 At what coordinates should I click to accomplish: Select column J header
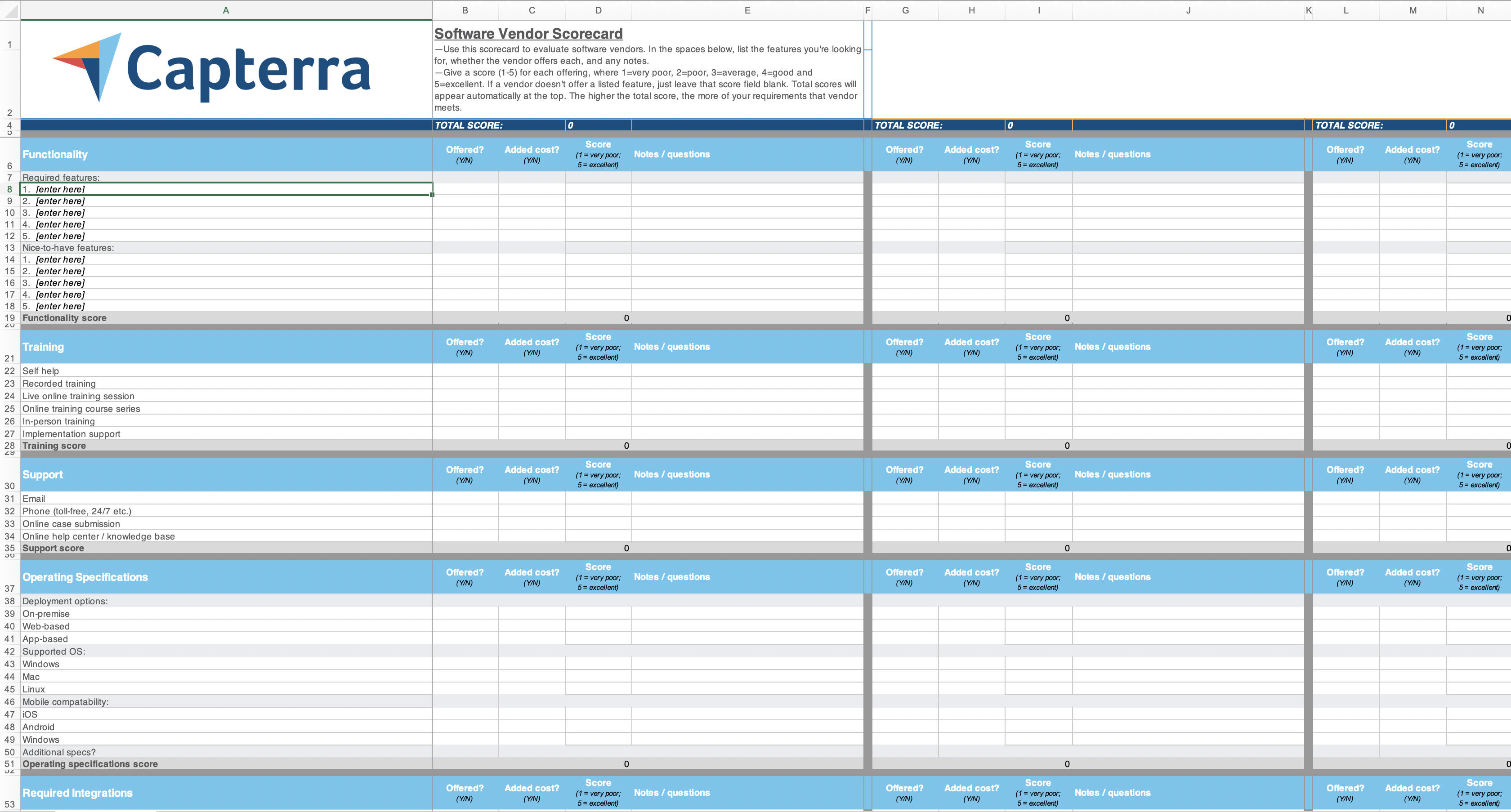pyautogui.click(x=1189, y=10)
